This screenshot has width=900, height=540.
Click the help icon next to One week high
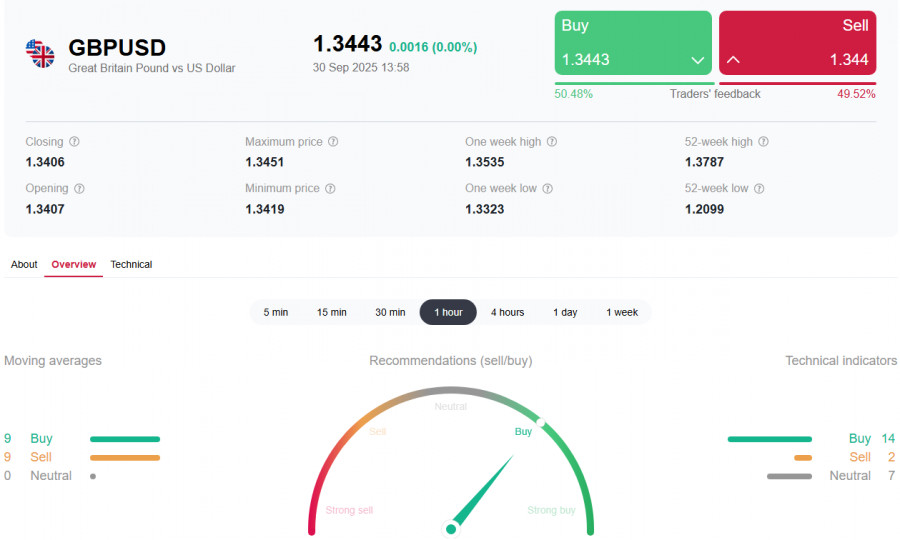(552, 142)
